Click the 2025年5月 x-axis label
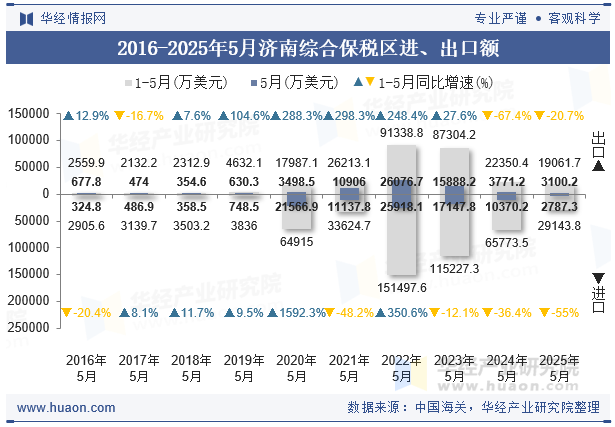 click(559, 369)
